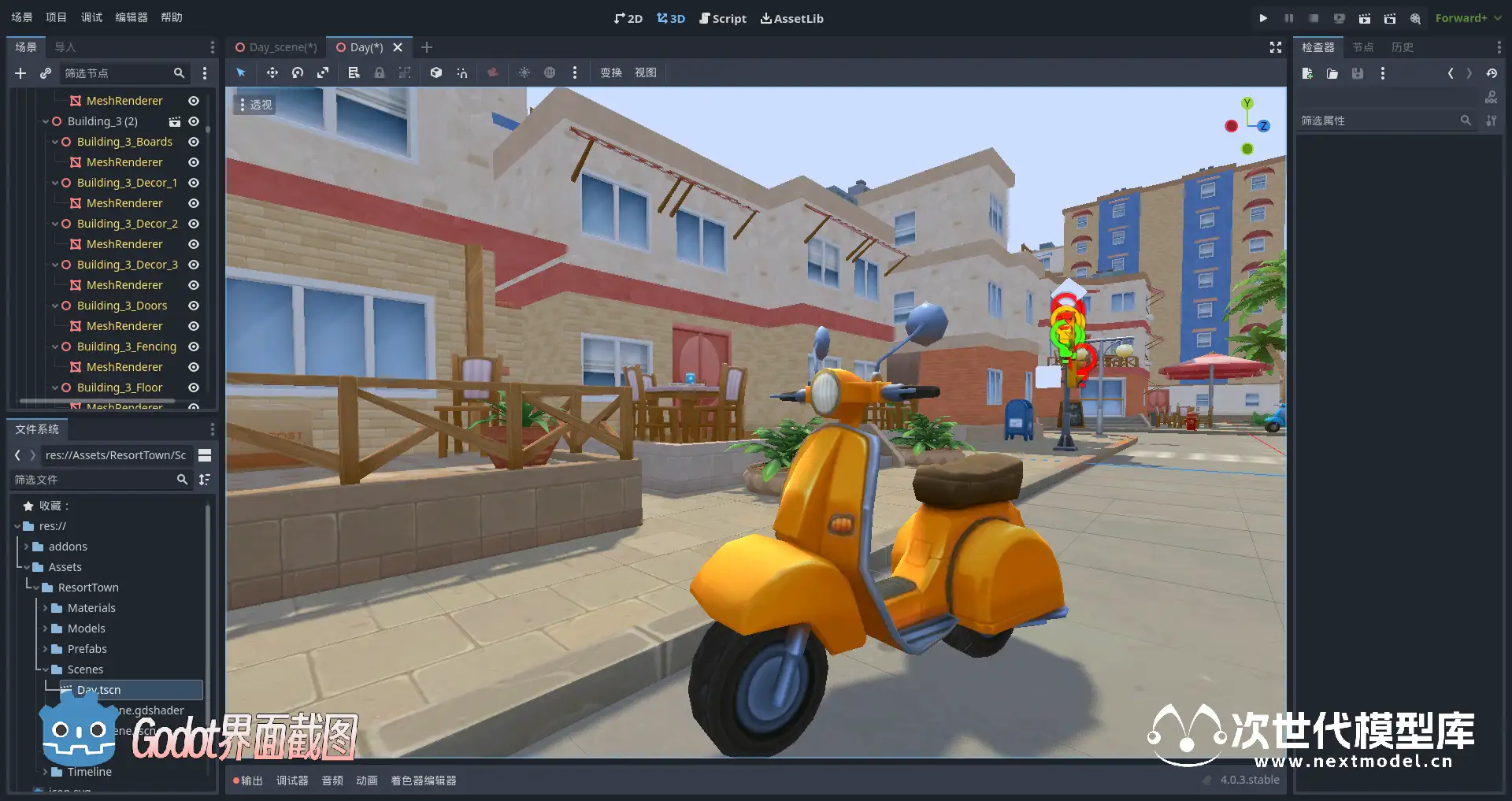Toggle visibility of Building_3_Fencing node
Viewport: 1512px width, 801px height.
[x=194, y=347]
